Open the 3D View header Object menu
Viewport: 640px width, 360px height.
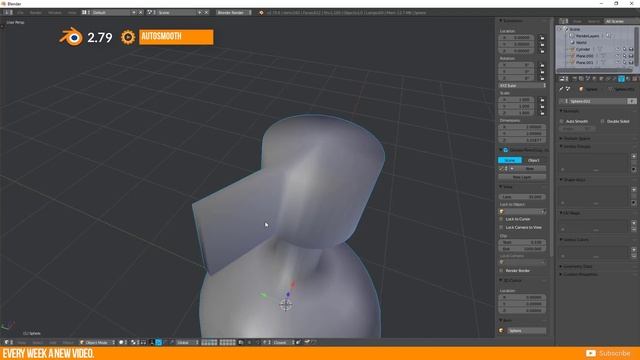pos(68,342)
